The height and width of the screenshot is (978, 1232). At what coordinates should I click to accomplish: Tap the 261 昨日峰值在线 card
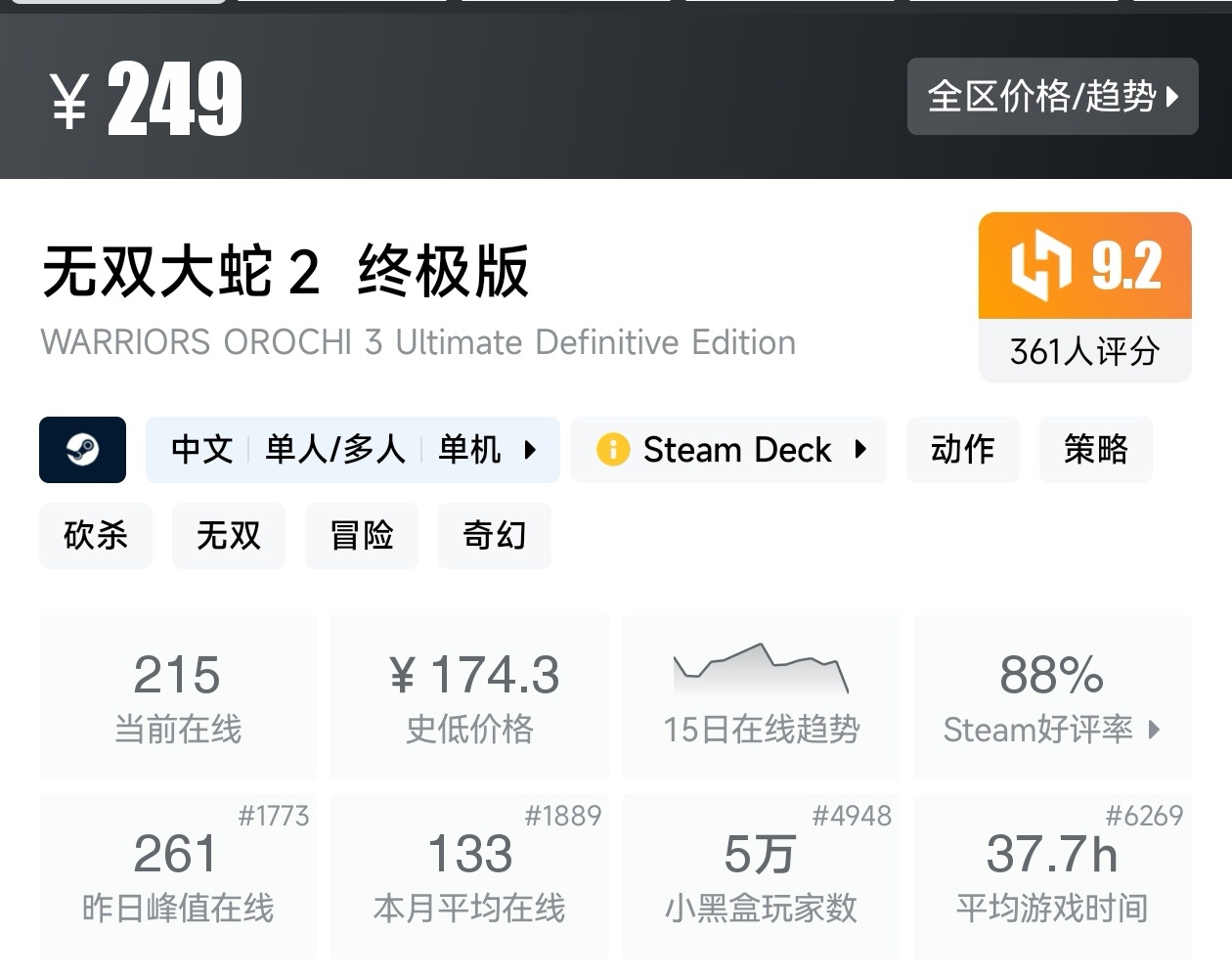coord(178,876)
